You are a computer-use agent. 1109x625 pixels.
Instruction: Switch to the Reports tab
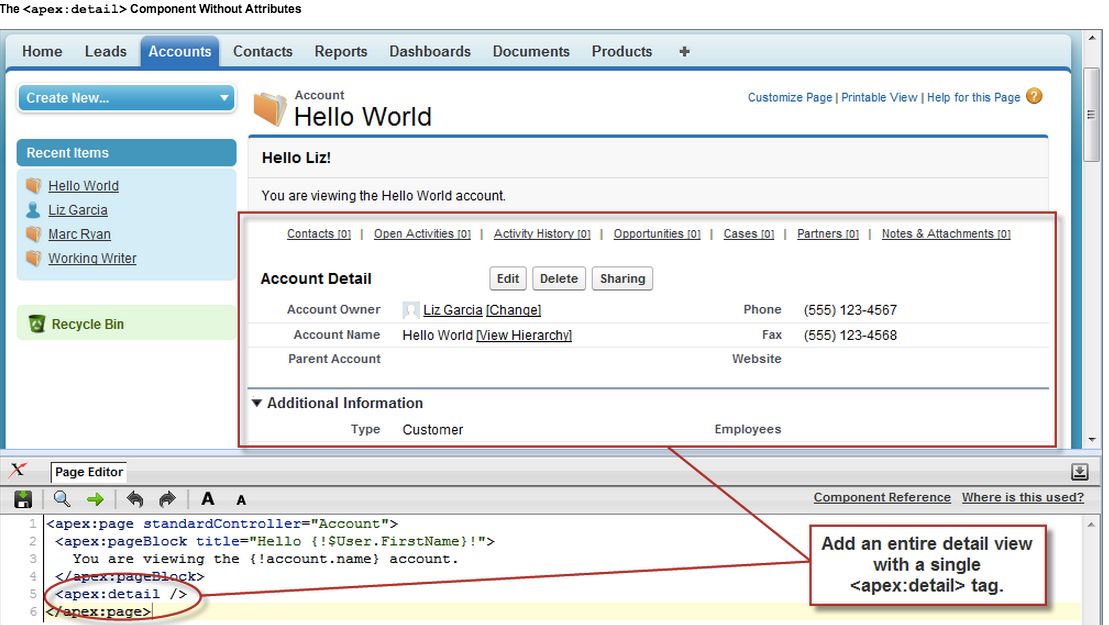[x=341, y=52]
